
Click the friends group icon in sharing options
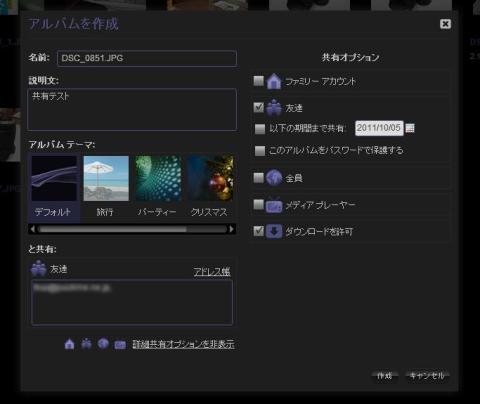[x=274, y=108]
